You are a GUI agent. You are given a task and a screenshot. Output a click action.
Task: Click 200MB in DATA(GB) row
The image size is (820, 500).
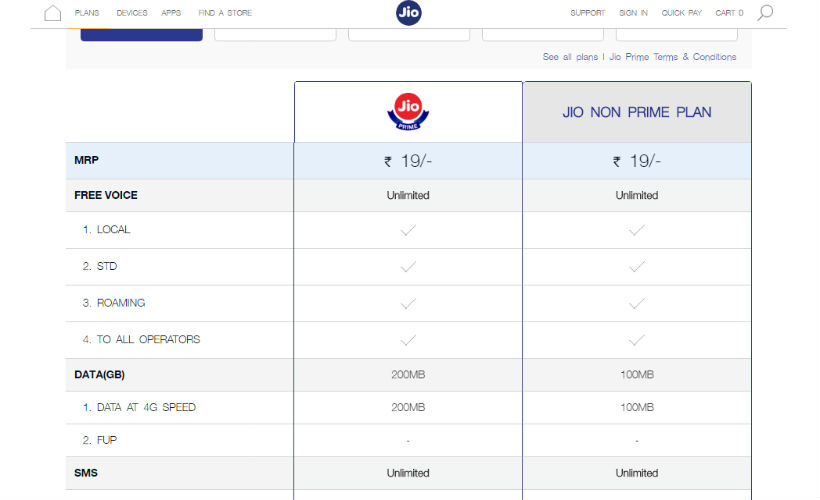408,374
